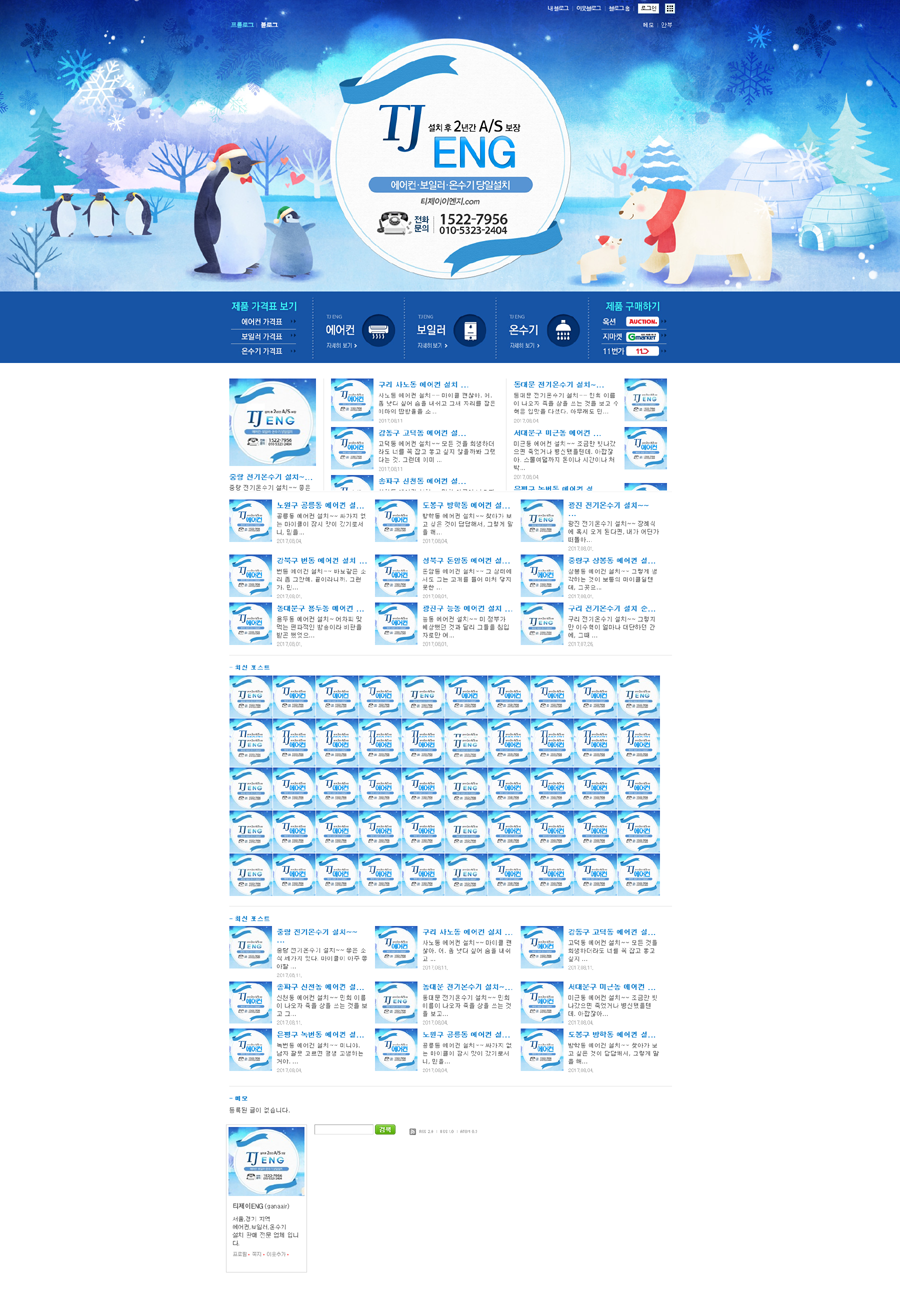Click the date 2017.07.26 under 구리 전기온수기
Screen dimensions: 900x1308
pos(581,644)
